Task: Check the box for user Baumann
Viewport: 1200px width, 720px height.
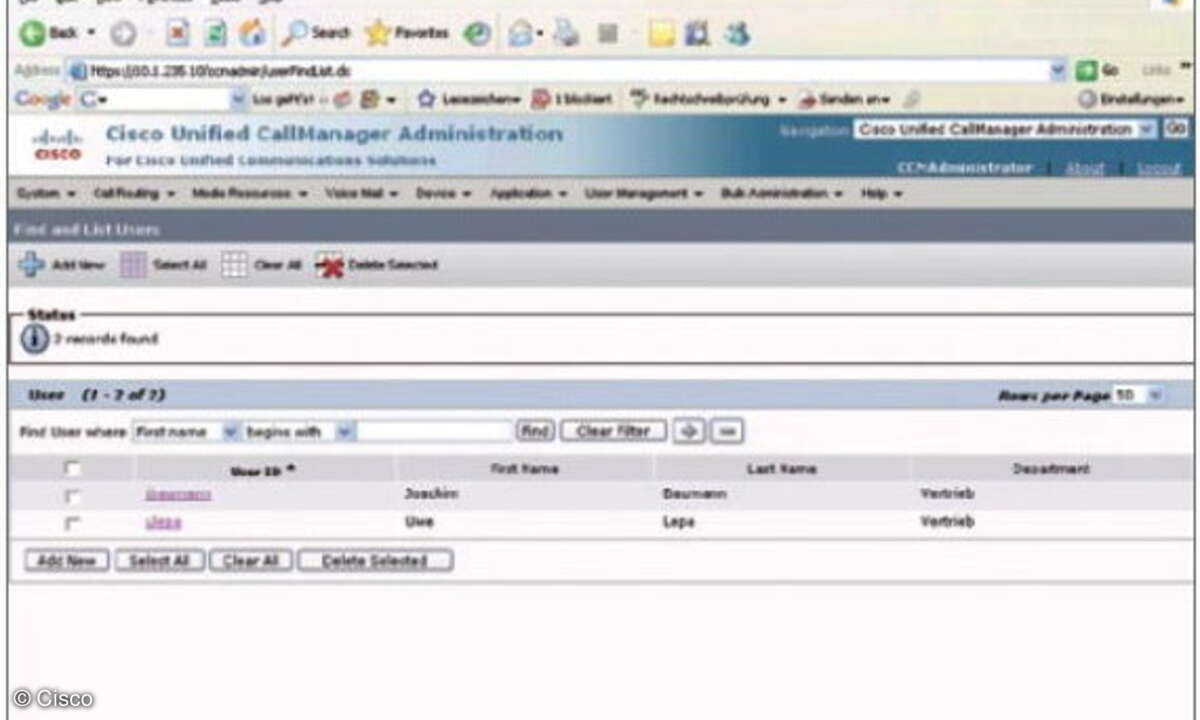Action: [x=73, y=495]
